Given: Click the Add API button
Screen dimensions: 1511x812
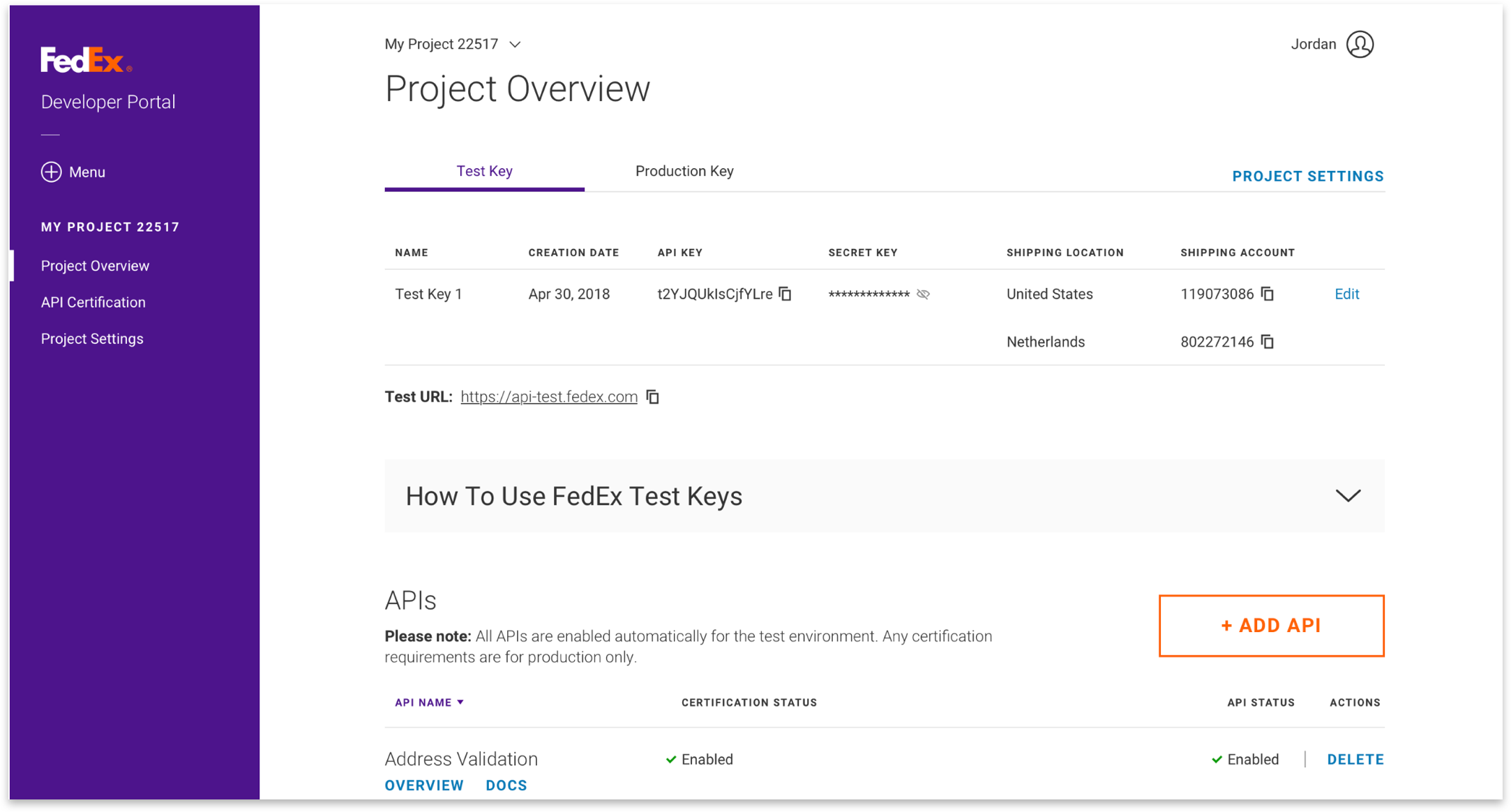Looking at the screenshot, I should coord(1271,626).
